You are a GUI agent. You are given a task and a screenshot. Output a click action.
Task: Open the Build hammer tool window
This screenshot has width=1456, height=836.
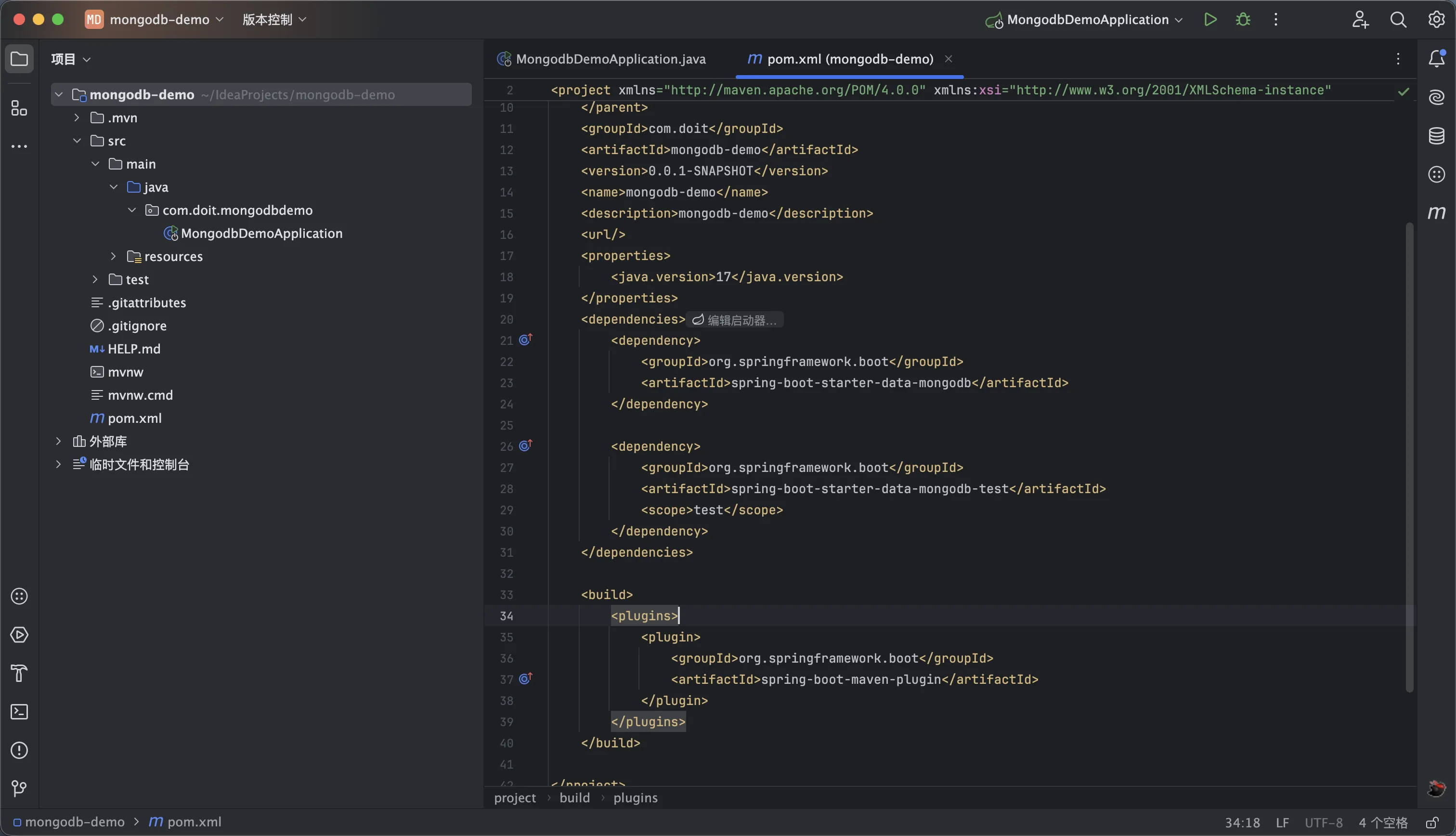pos(20,673)
